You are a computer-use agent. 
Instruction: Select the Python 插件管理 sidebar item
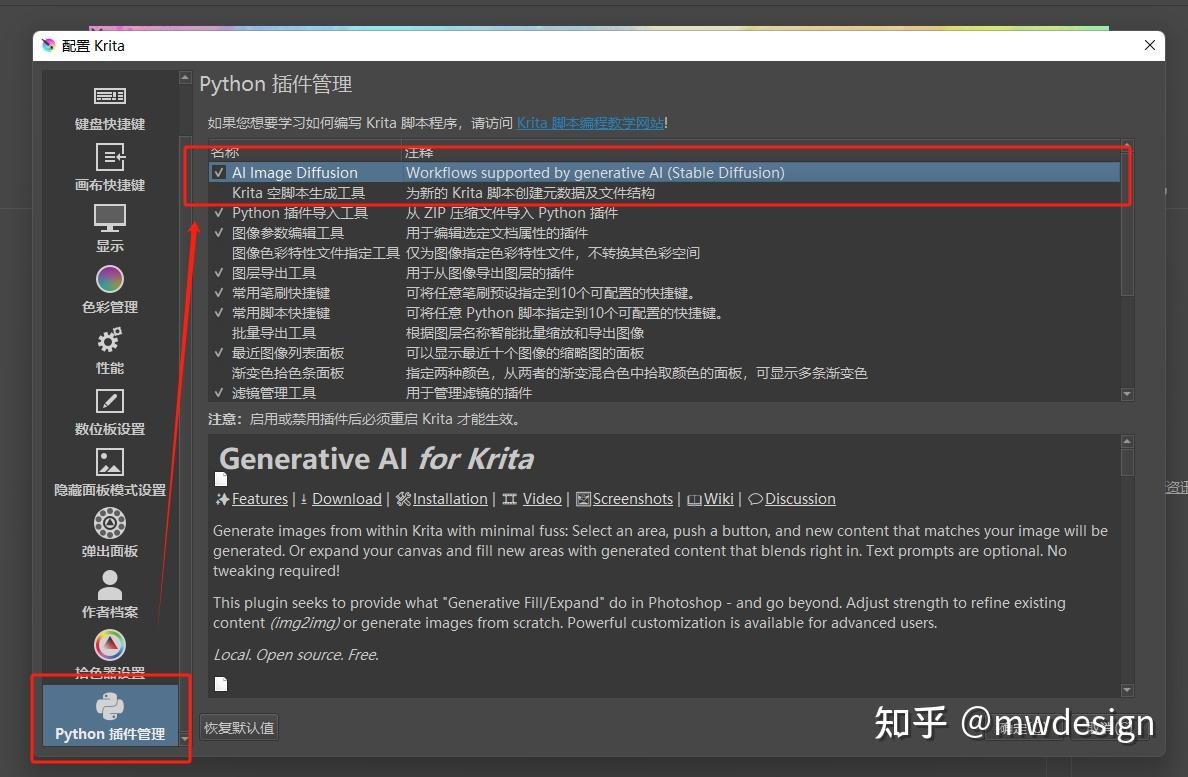(109, 715)
